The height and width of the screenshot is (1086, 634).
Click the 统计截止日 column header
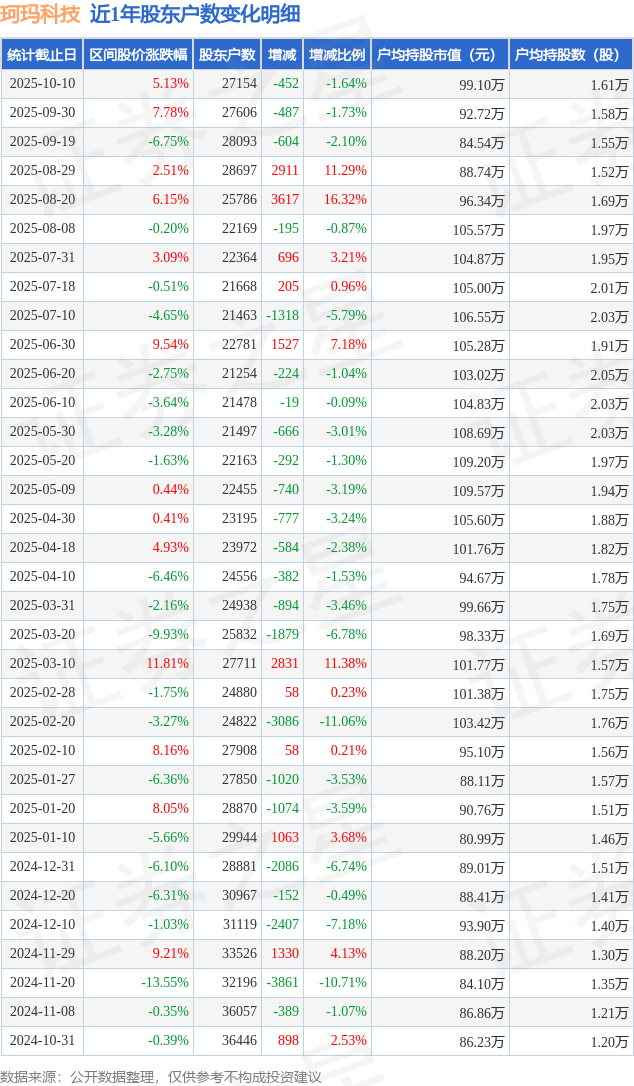tap(42, 55)
